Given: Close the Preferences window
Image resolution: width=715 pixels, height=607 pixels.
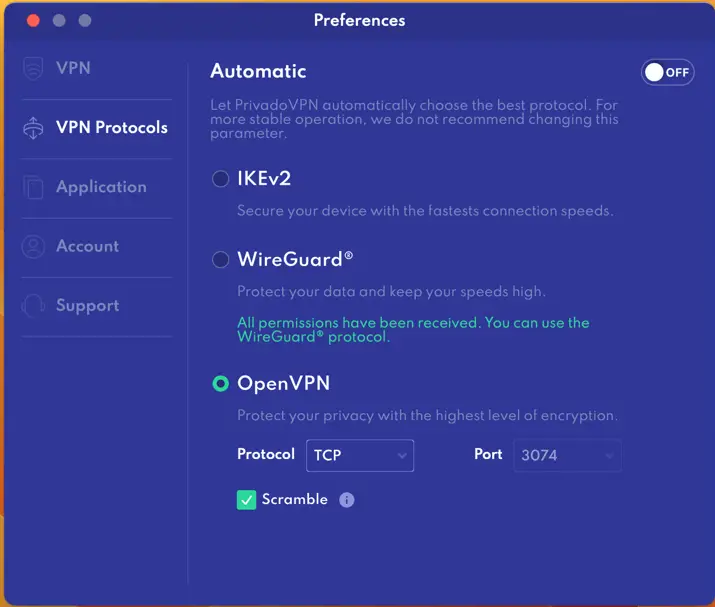Looking at the screenshot, I should [33, 21].
